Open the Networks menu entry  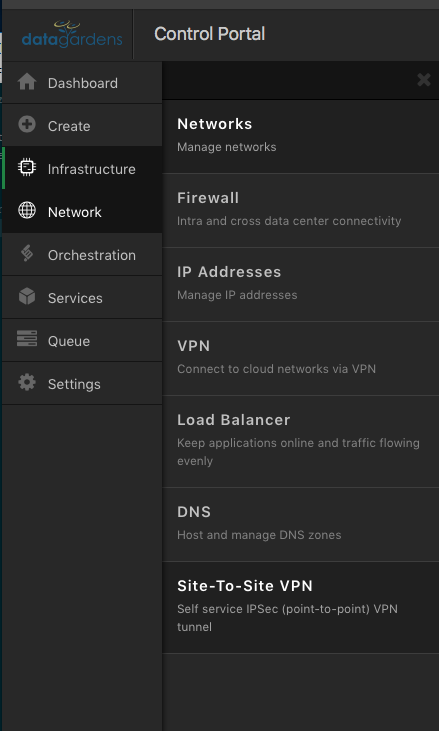click(301, 137)
